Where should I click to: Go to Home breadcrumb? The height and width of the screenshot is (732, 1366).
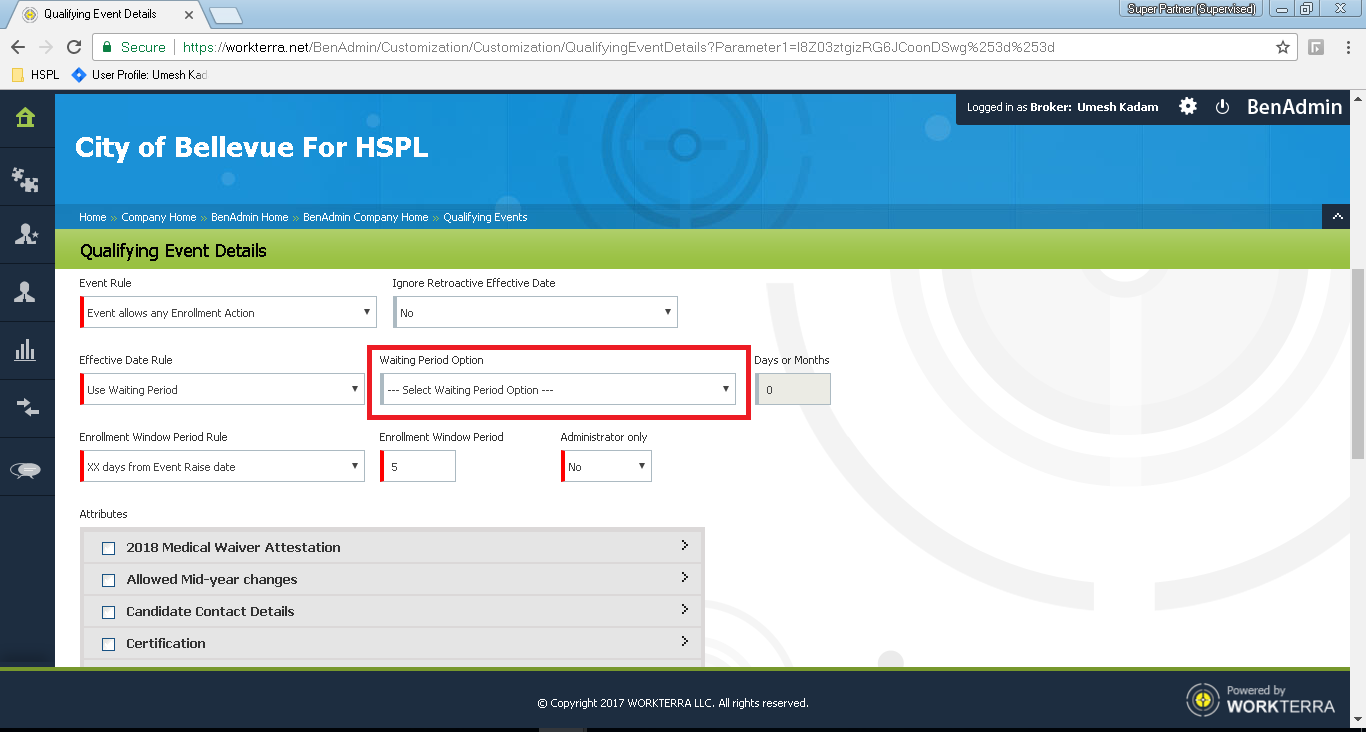coord(92,217)
